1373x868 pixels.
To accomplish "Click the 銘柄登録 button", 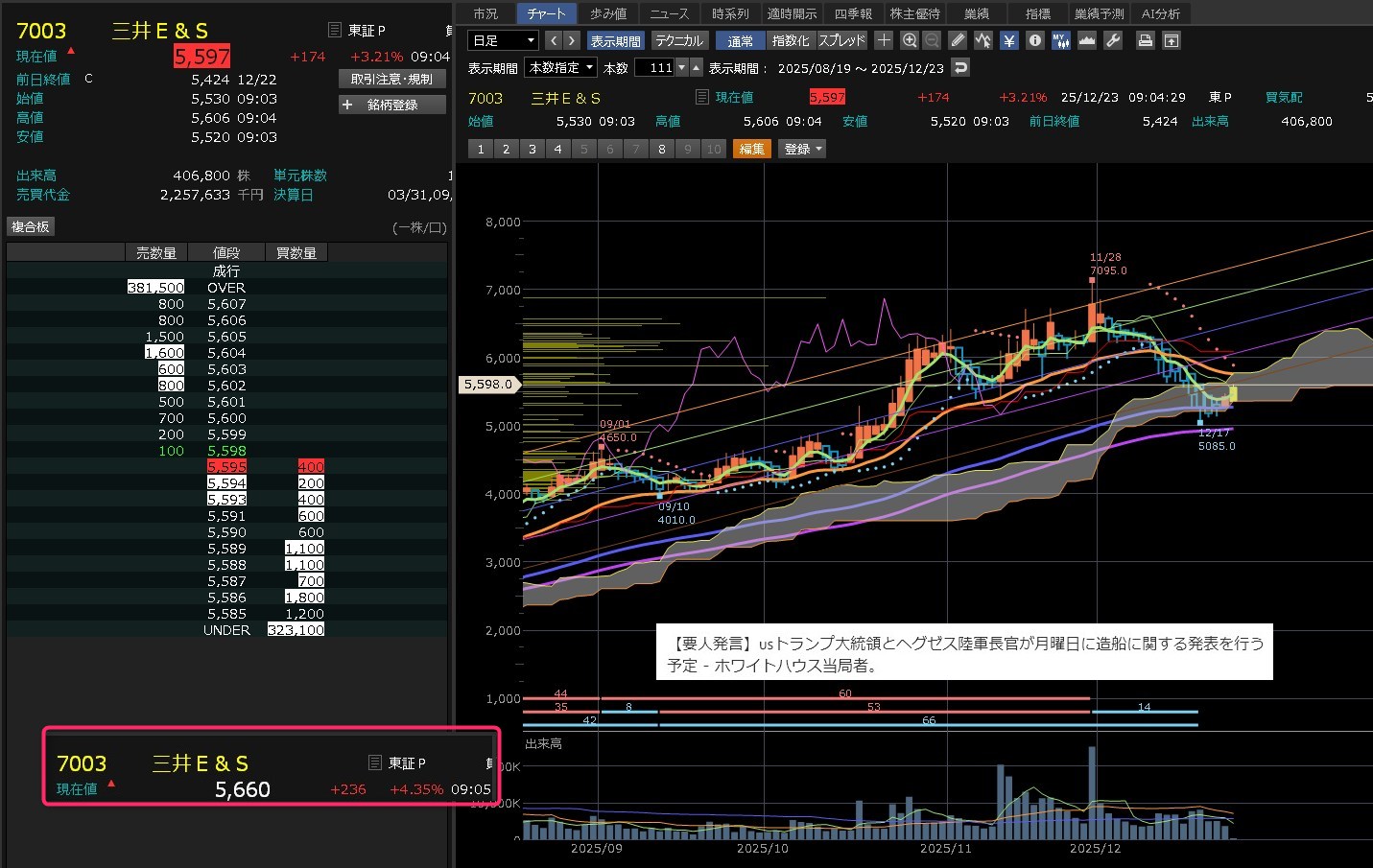I will [392, 105].
